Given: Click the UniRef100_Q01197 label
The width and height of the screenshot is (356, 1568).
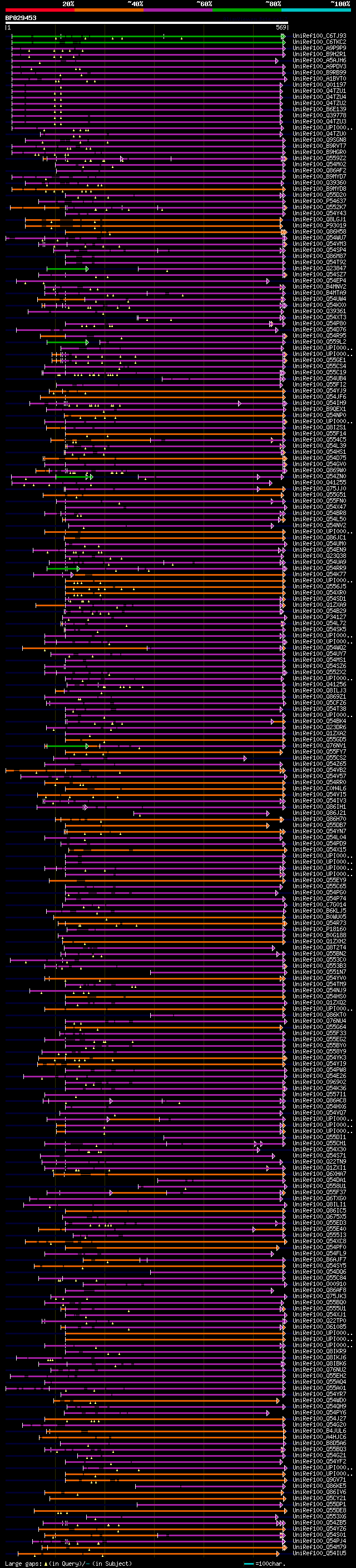Looking at the screenshot, I should pos(319,85).
